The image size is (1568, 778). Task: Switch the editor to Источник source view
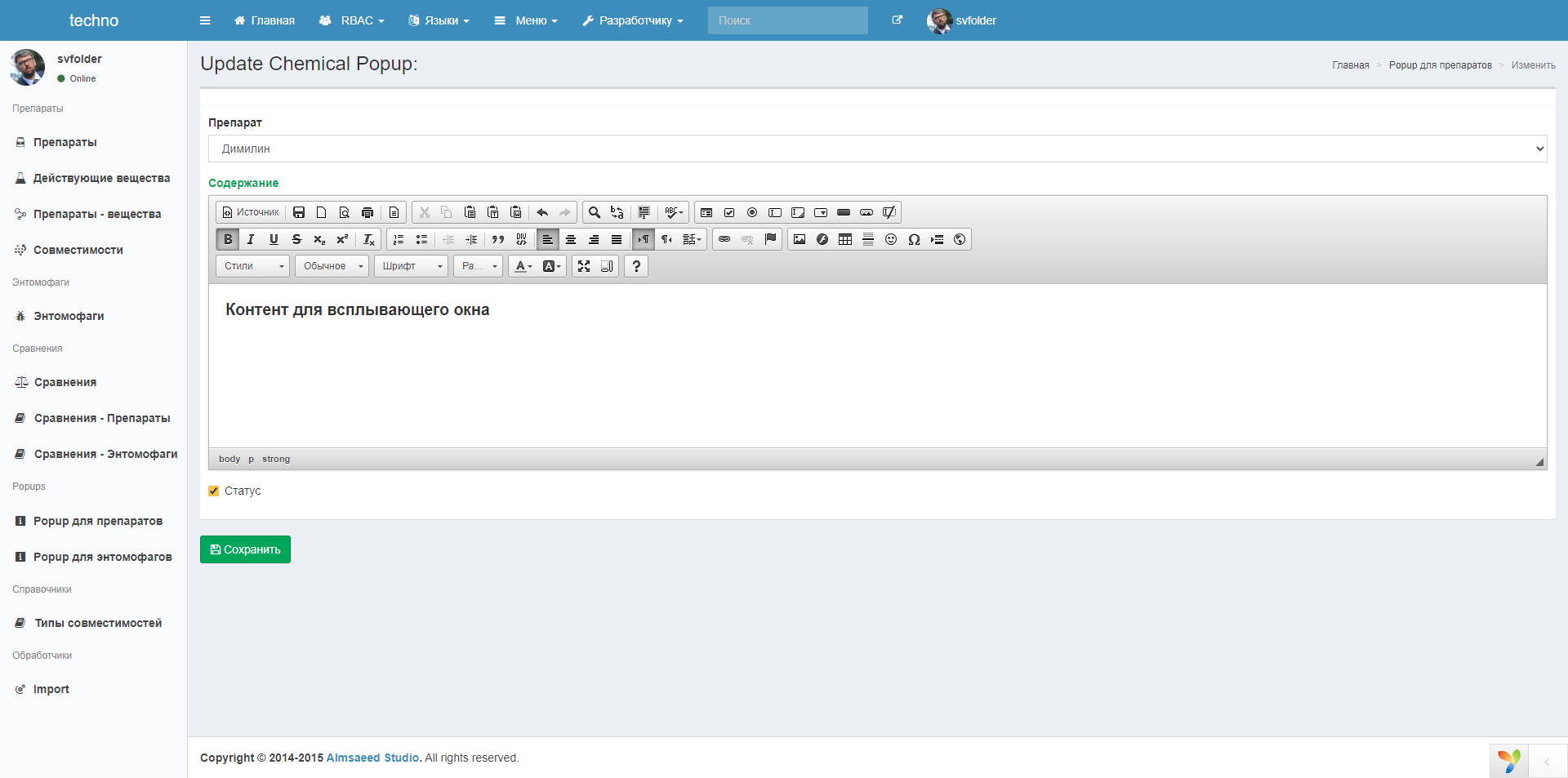click(251, 212)
